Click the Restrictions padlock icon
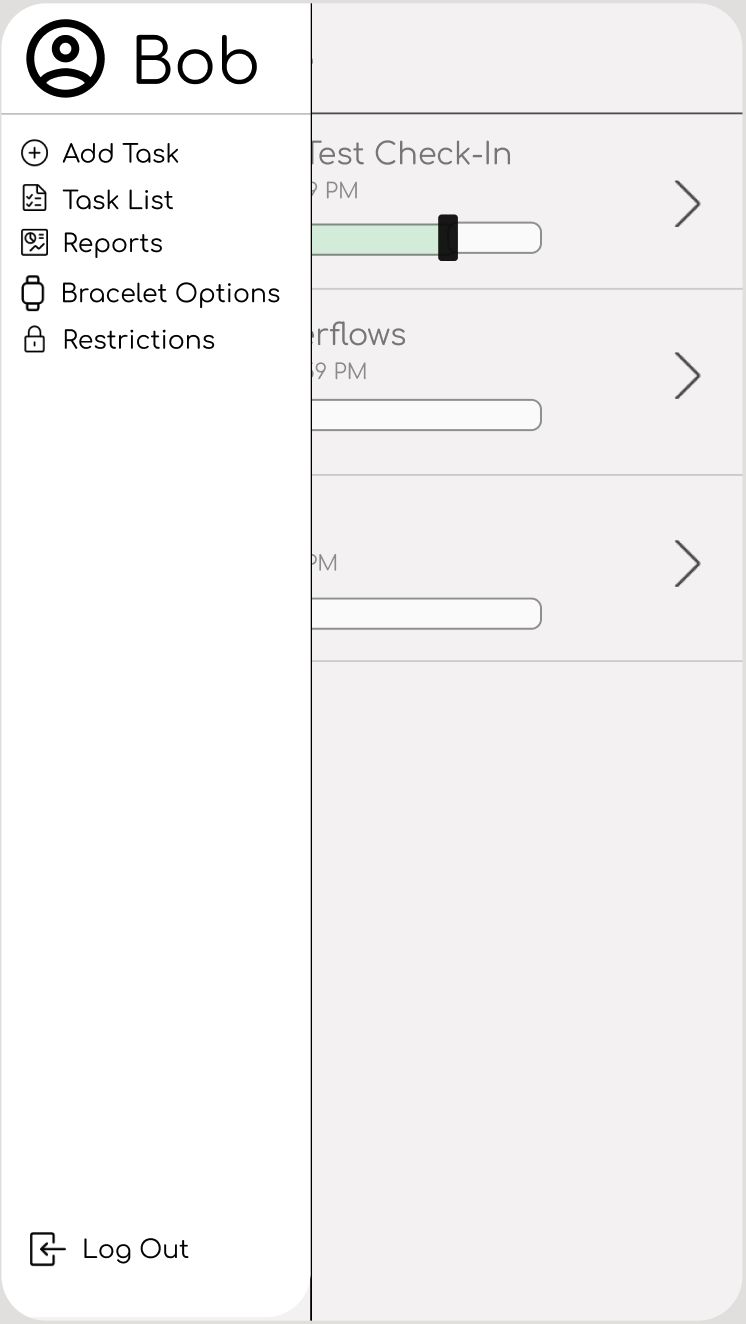Image resolution: width=746 pixels, height=1324 pixels. (34, 339)
